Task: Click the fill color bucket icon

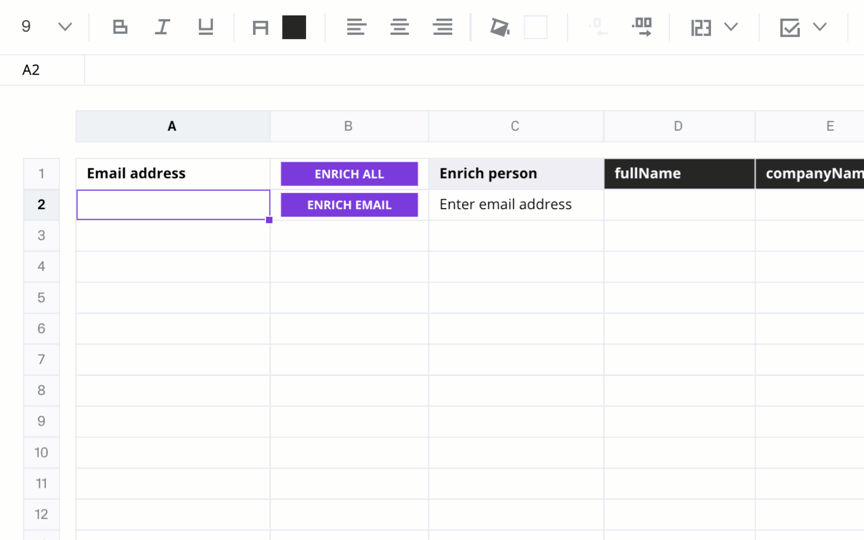Action: click(x=500, y=27)
